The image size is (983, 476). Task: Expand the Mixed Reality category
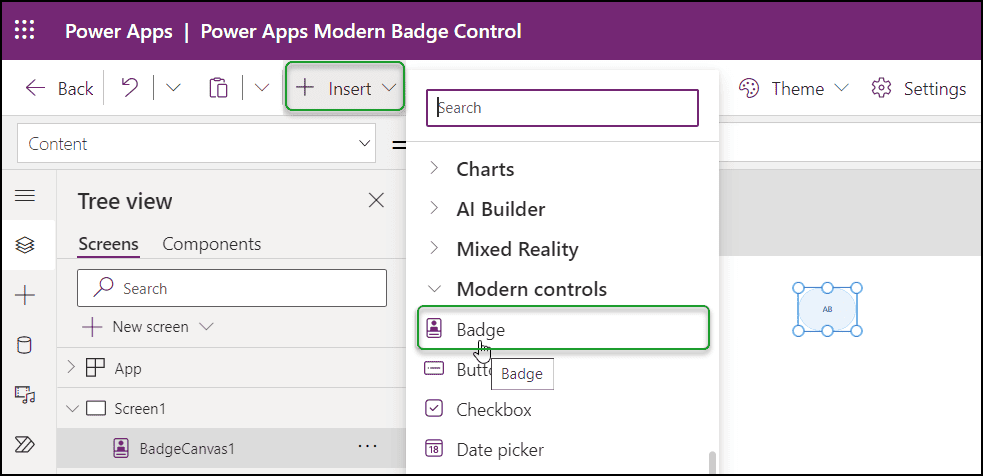[434, 248]
